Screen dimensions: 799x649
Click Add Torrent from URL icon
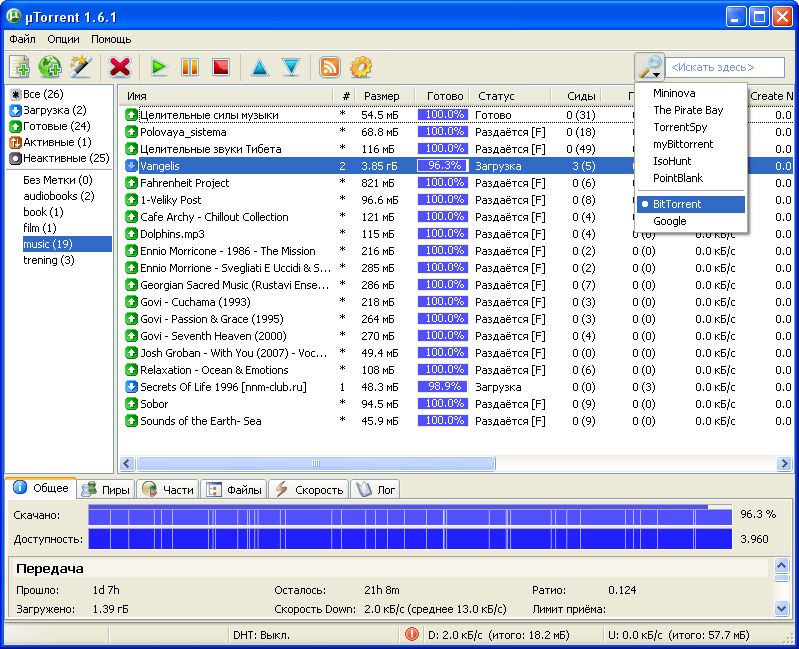(x=50, y=67)
